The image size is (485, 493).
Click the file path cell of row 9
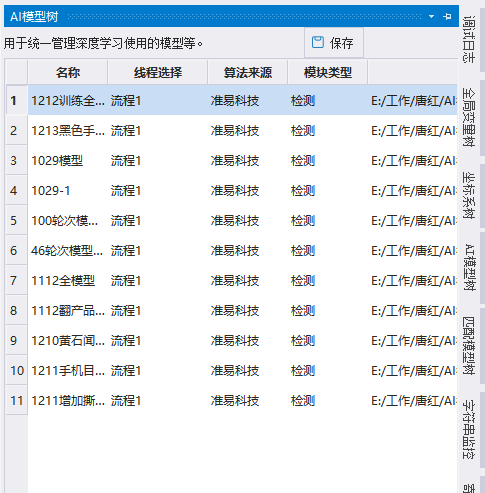412,341
